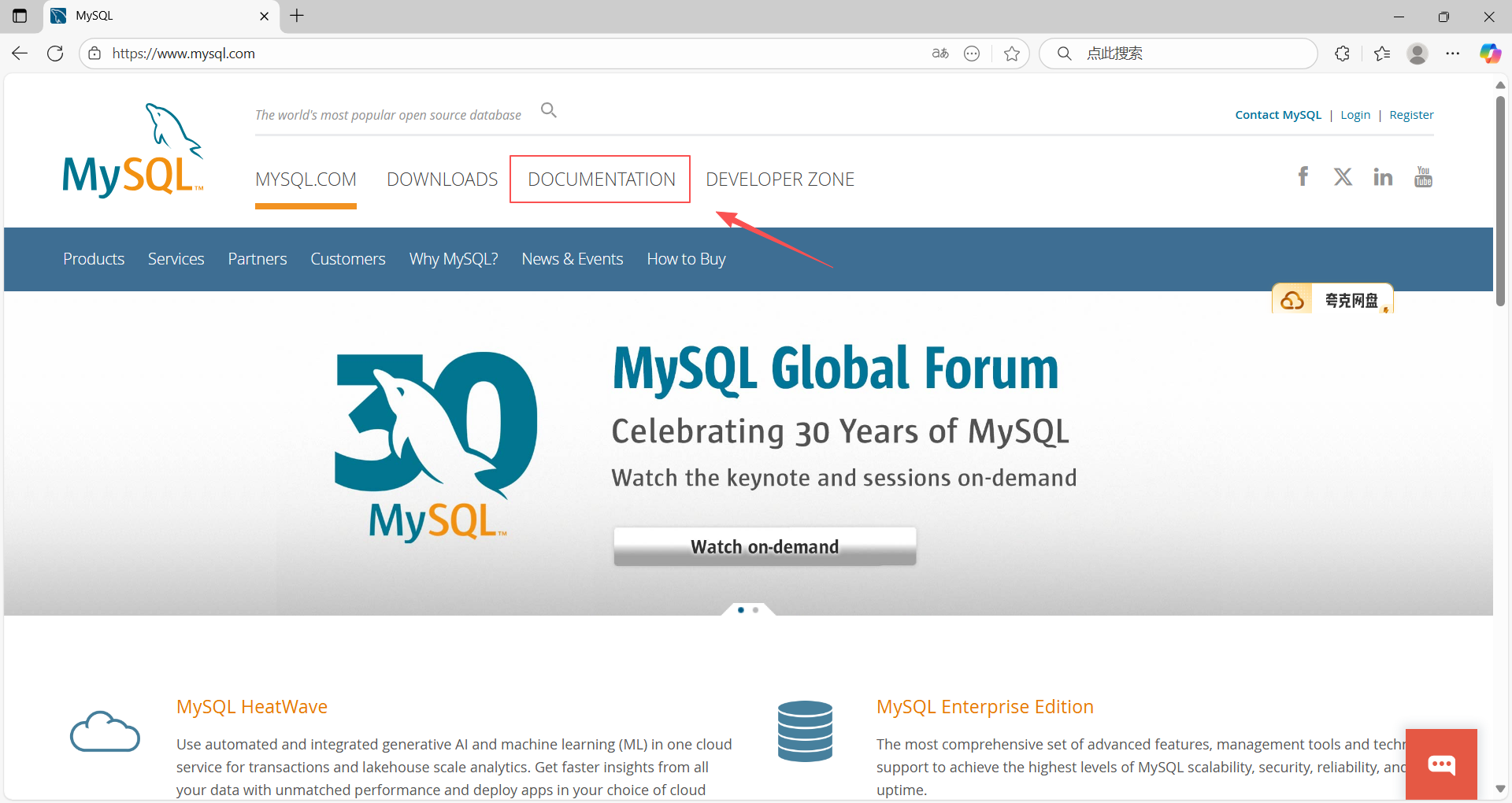Image resolution: width=1512 pixels, height=803 pixels.
Task: Launch Copilot from the toolbar
Action: 1490,54
